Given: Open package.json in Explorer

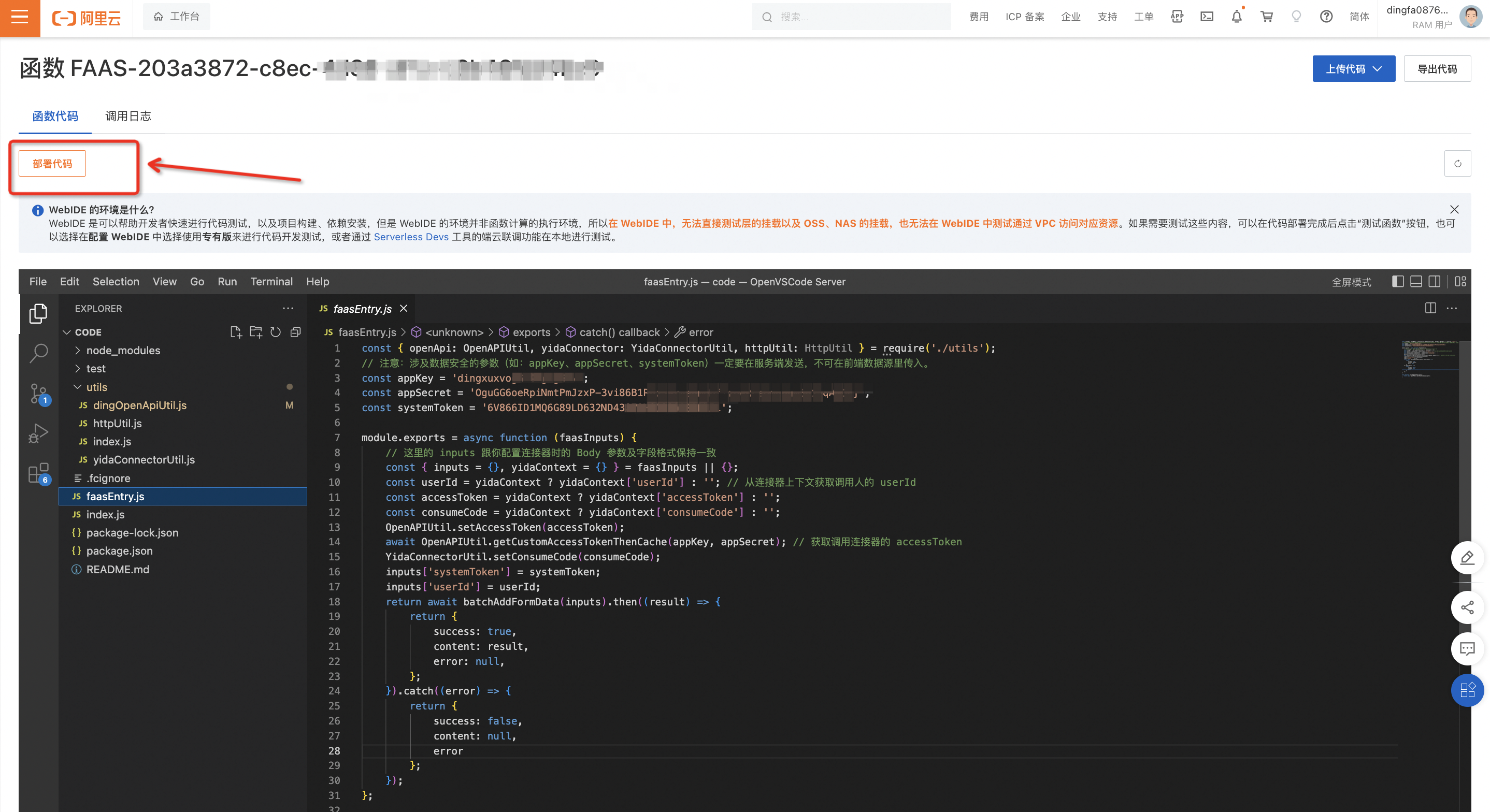Looking at the screenshot, I should [x=183, y=551].
